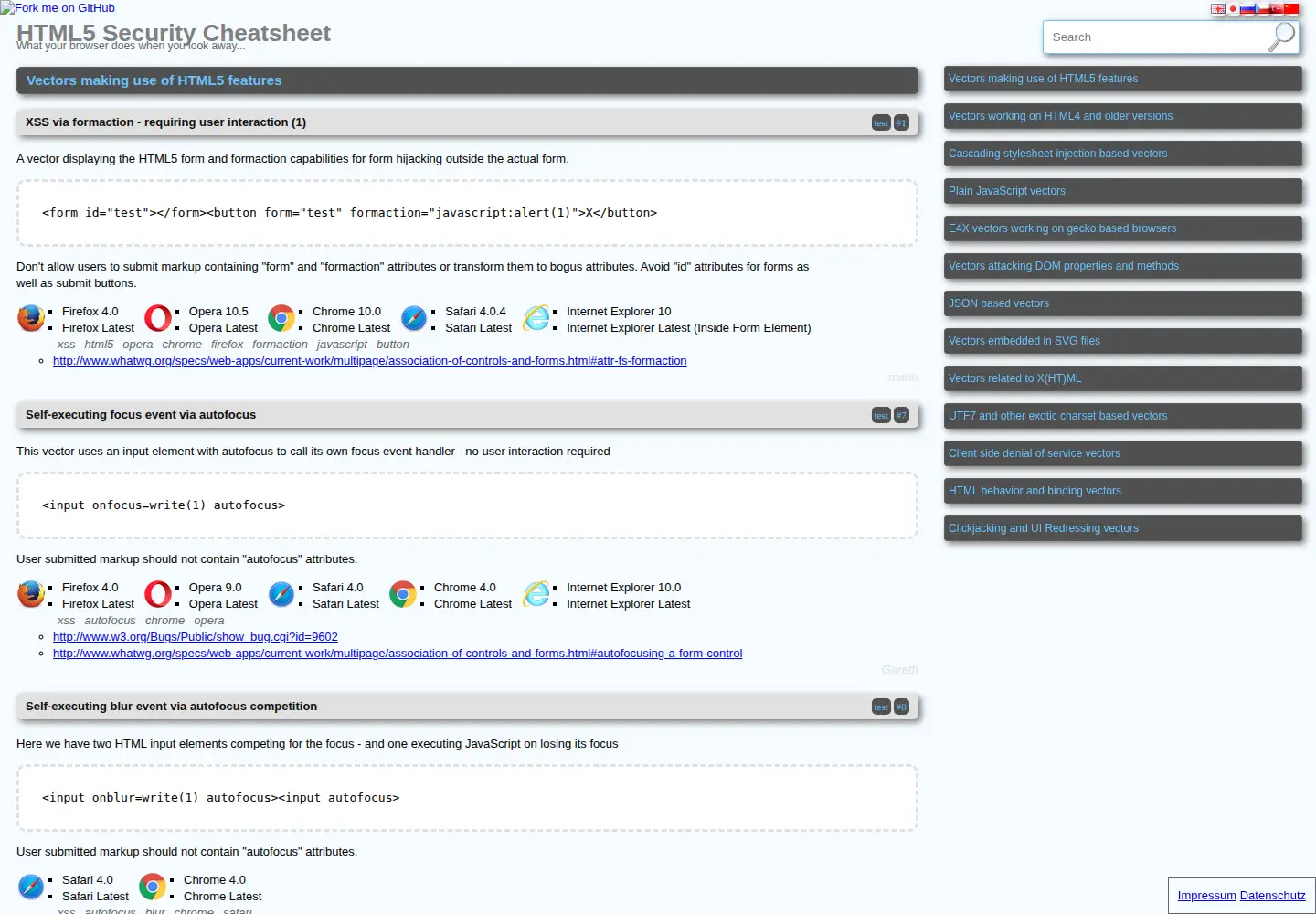Viewport: 1316px width, 914px height.
Task: Click Chrome icon in focus event vector
Action: [x=403, y=594]
